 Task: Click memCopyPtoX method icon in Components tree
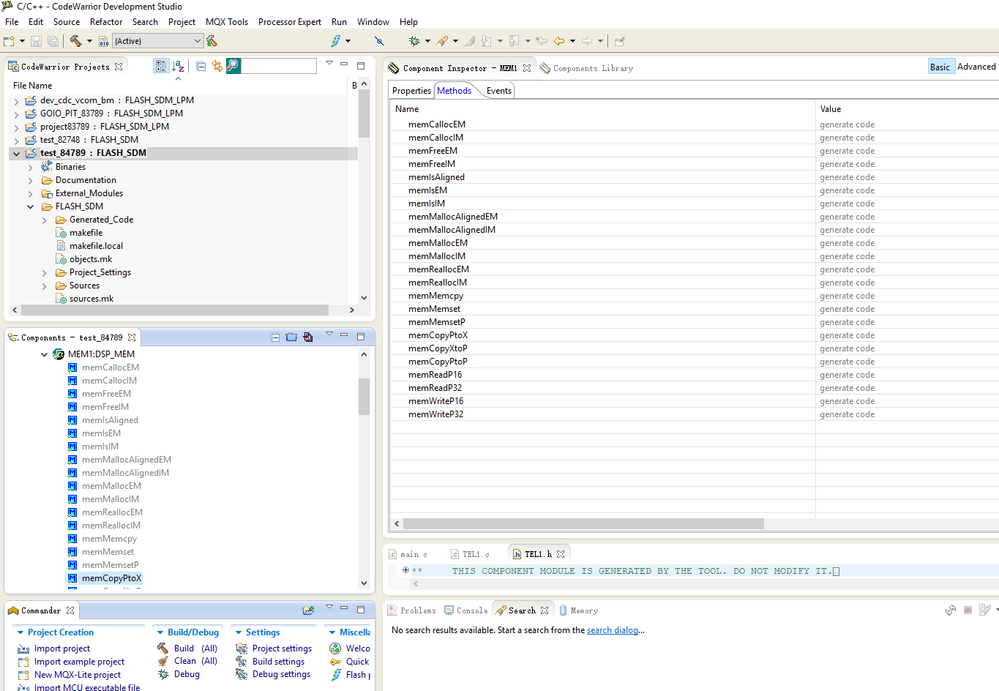click(x=72, y=578)
